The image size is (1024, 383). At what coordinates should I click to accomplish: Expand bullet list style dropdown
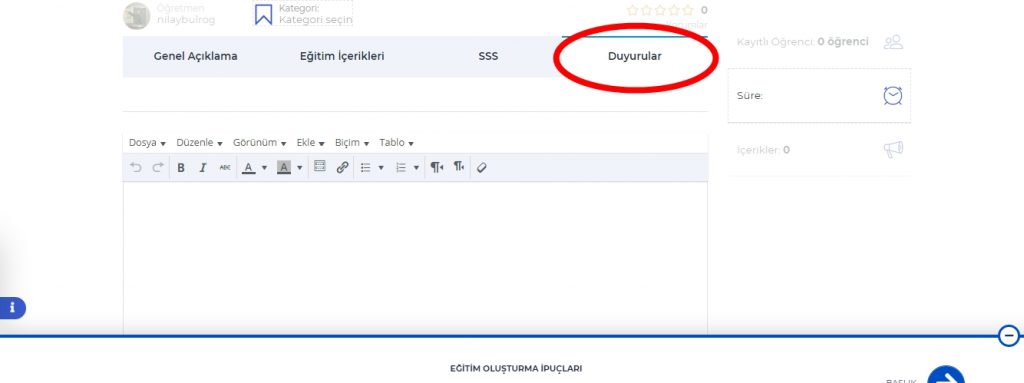click(x=381, y=168)
